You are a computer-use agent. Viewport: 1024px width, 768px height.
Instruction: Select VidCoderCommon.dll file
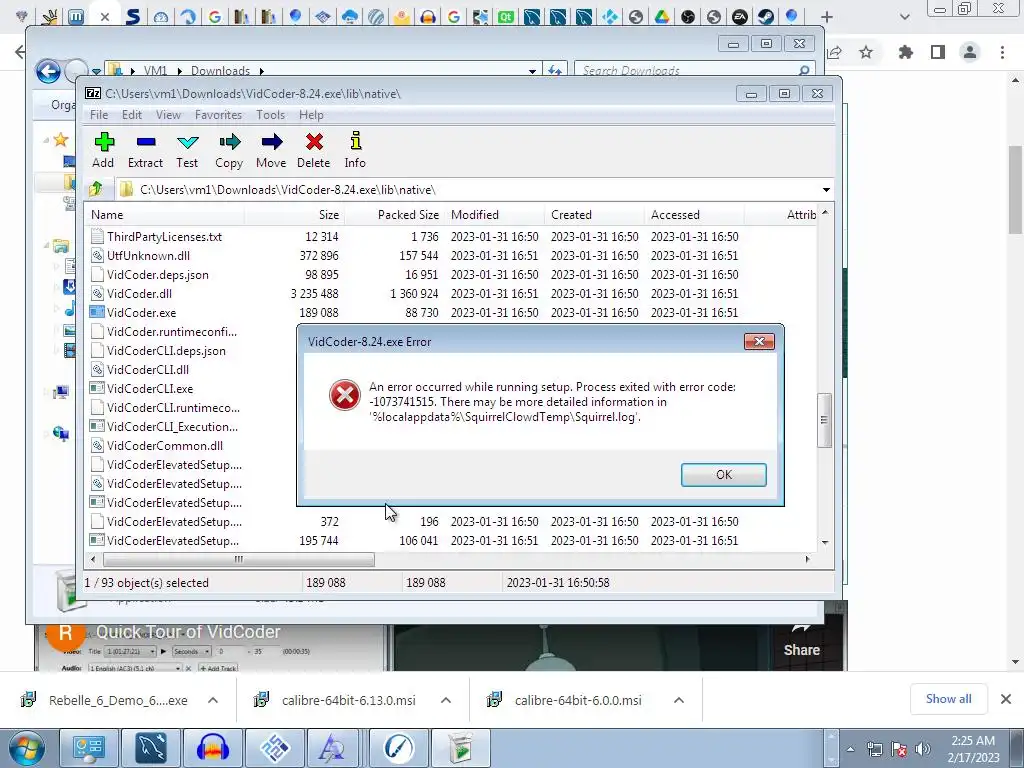click(165, 445)
